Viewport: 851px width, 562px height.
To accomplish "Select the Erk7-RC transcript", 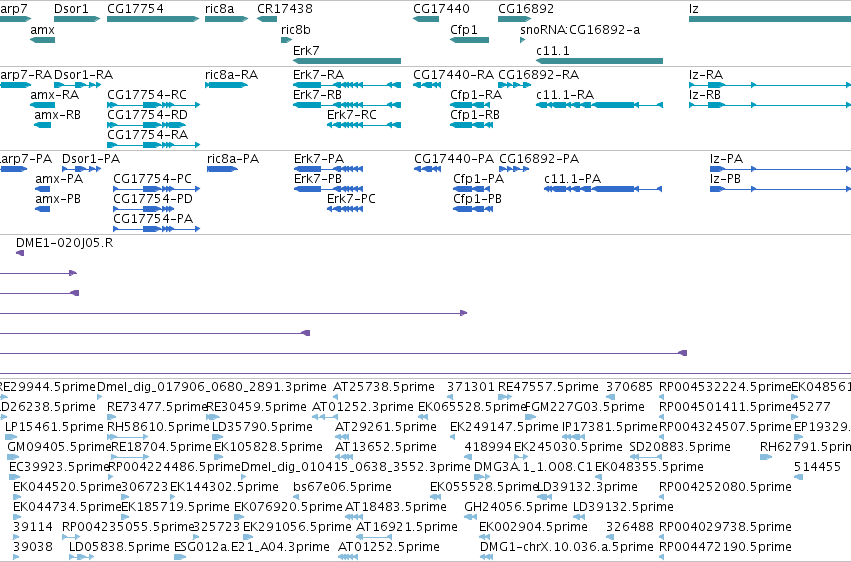I will tap(364, 125).
